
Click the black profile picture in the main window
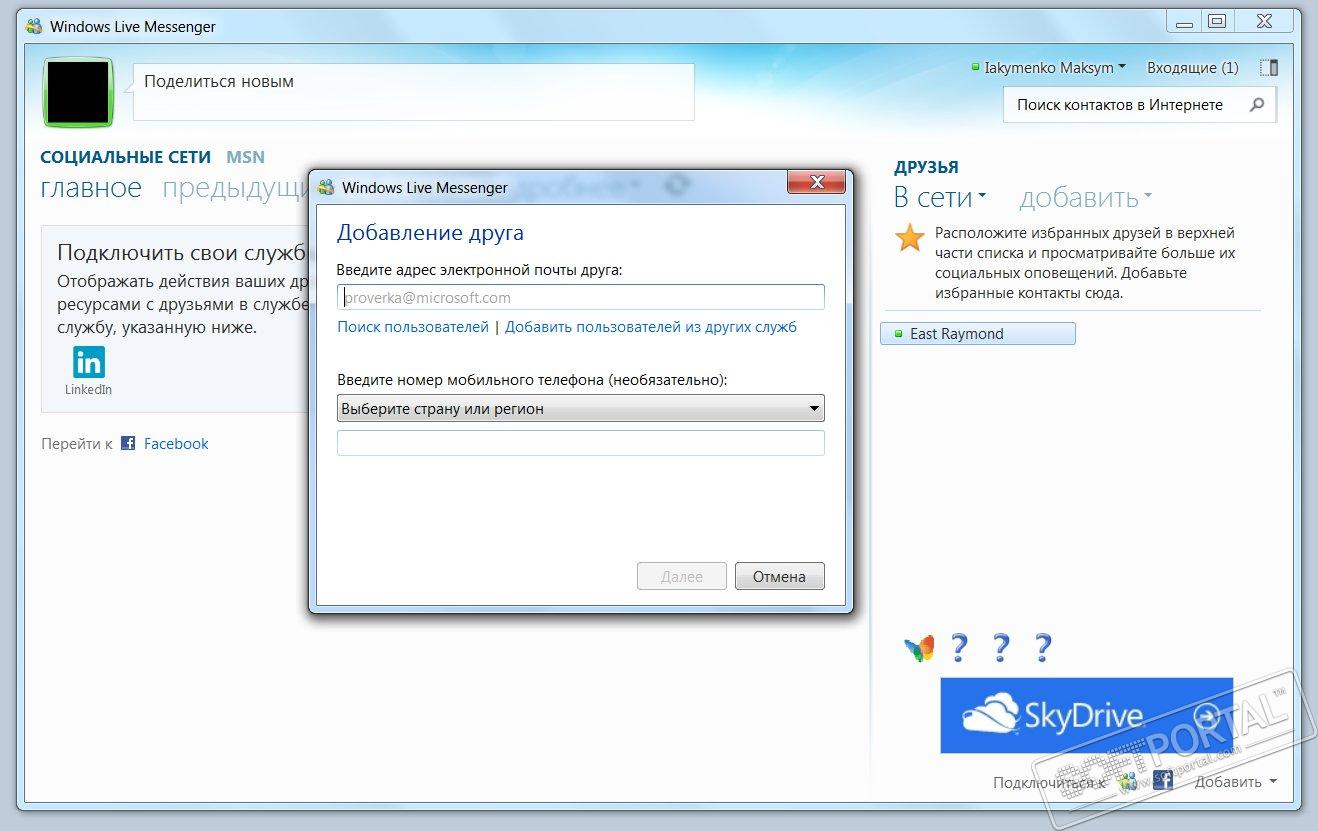(77, 92)
